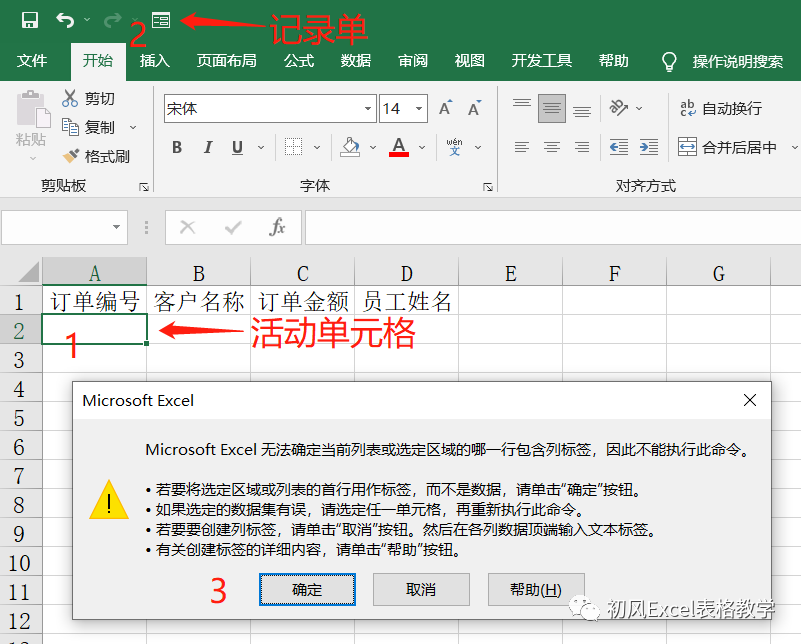Click 确定 button in Excel dialog

307,589
